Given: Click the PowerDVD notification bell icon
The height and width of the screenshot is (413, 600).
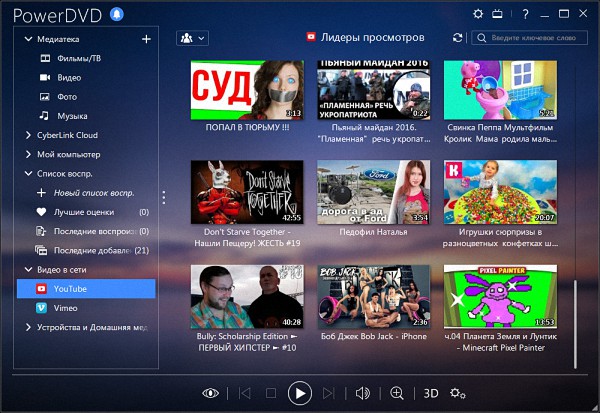Looking at the screenshot, I should coord(117,14).
